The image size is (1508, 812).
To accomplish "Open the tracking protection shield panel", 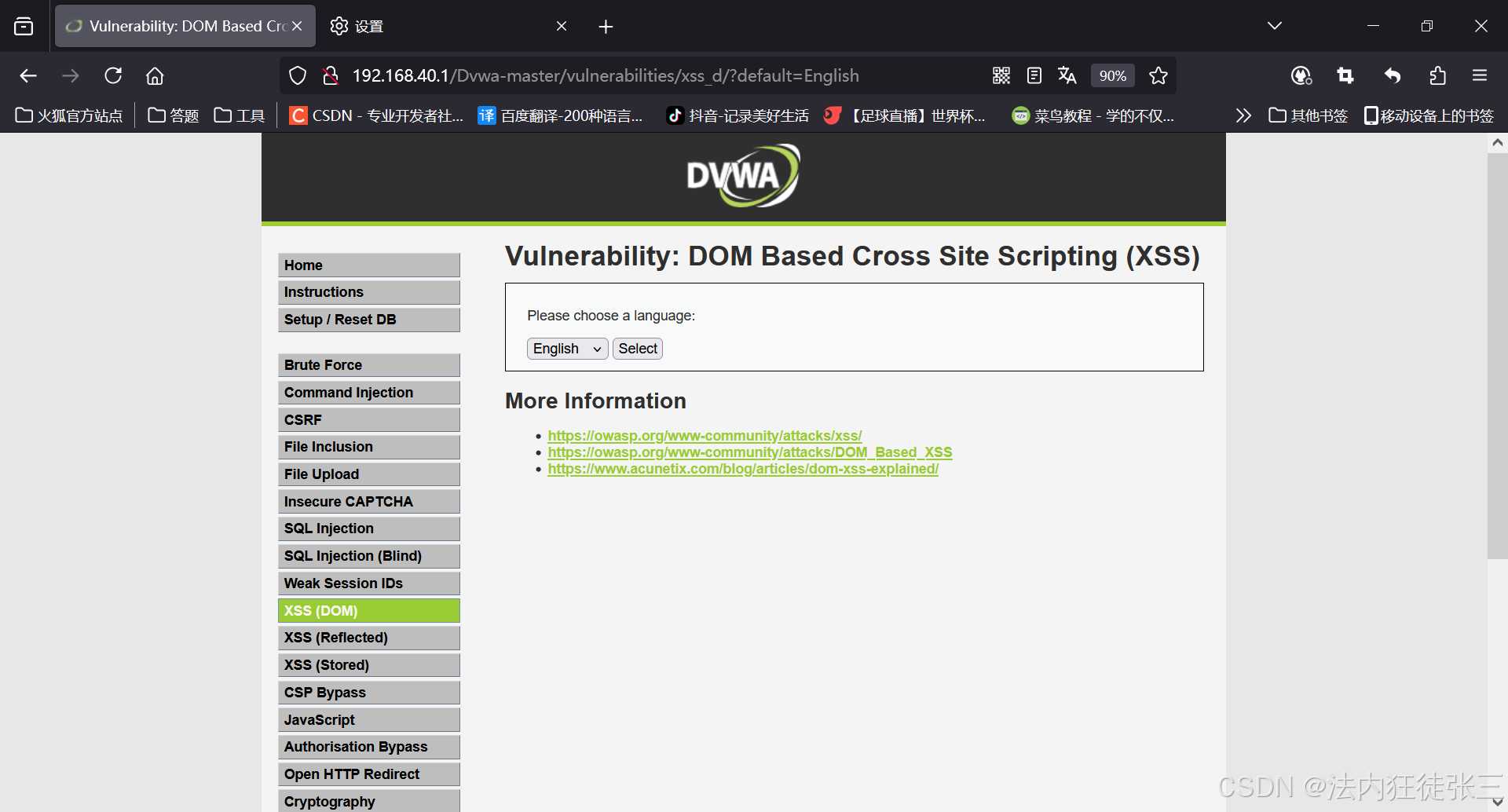I will [x=297, y=75].
